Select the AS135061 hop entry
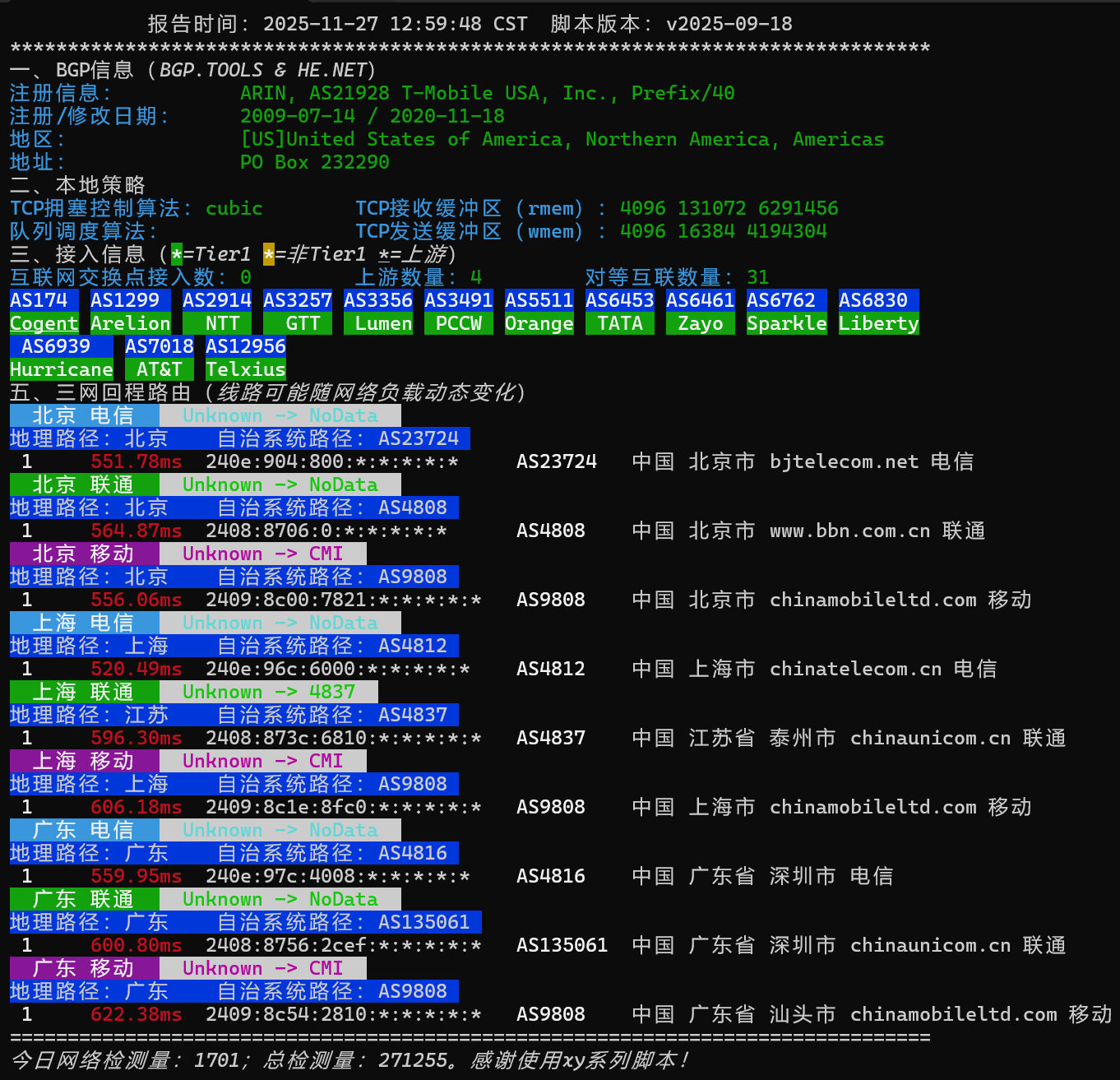Image resolution: width=1120 pixels, height=1080 pixels. (562, 945)
